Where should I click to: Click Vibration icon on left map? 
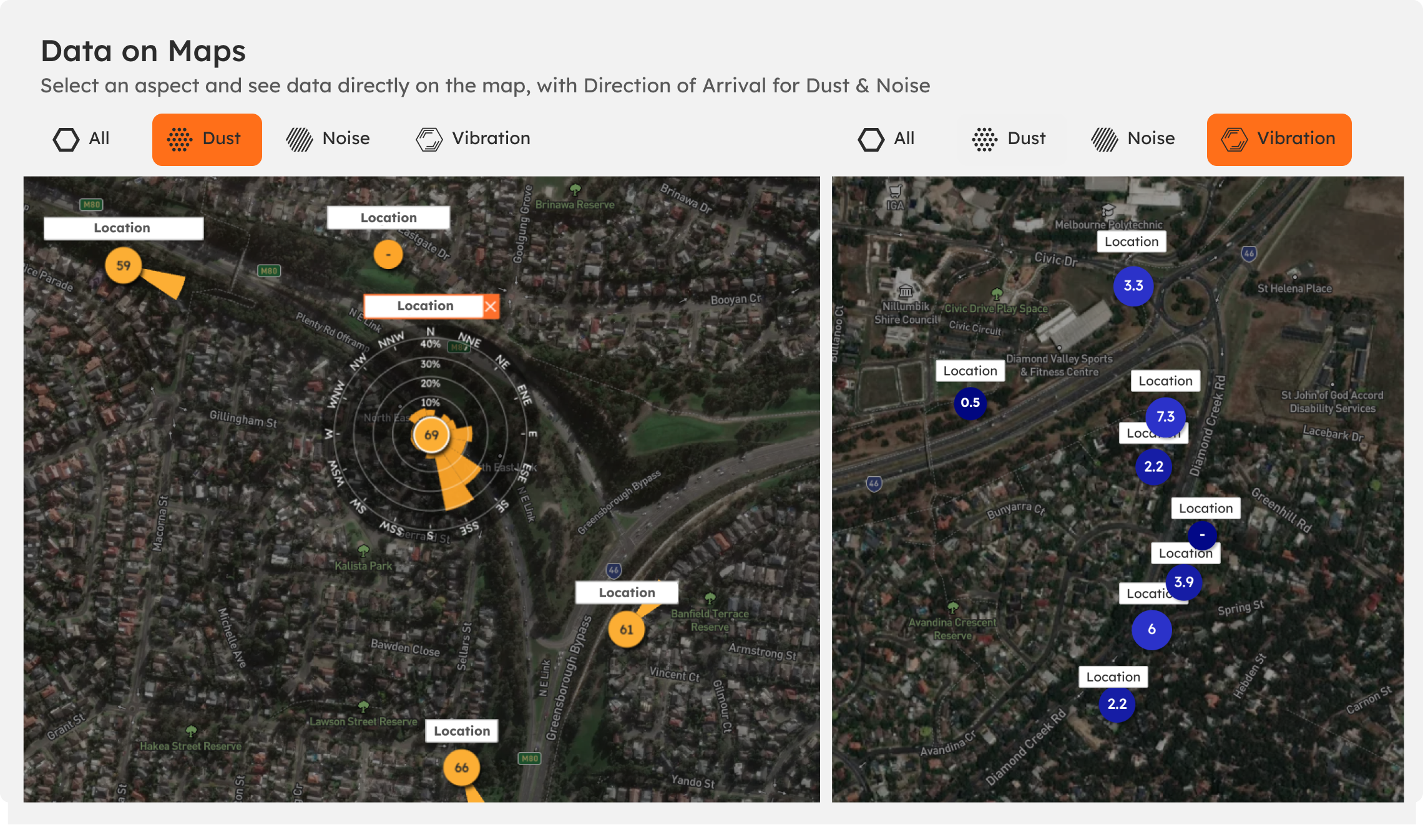429,139
